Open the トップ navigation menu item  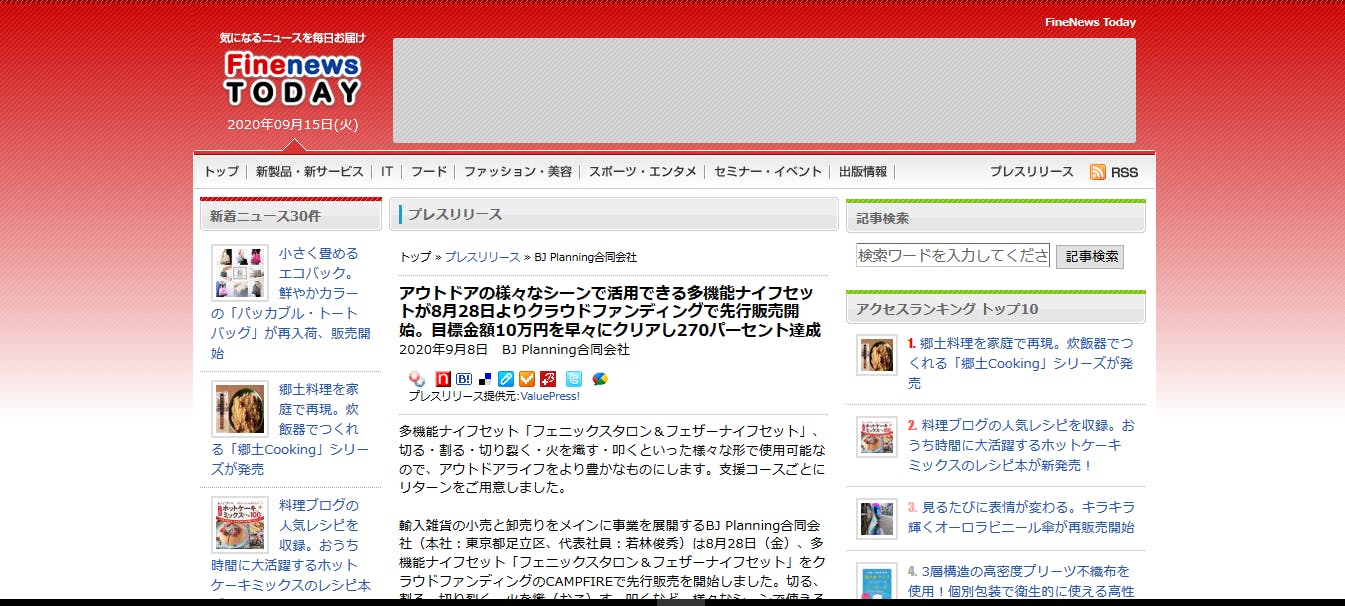click(221, 172)
